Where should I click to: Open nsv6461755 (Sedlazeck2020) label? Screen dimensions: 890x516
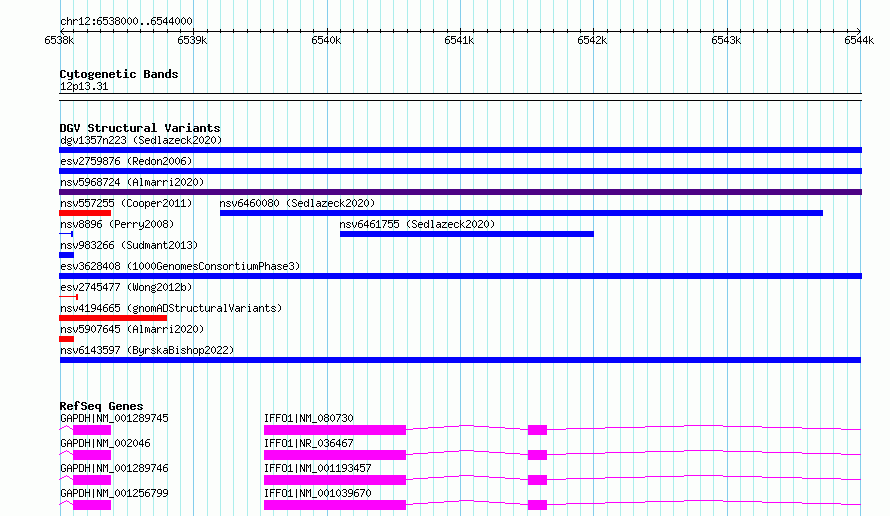click(x=417, y=224)
